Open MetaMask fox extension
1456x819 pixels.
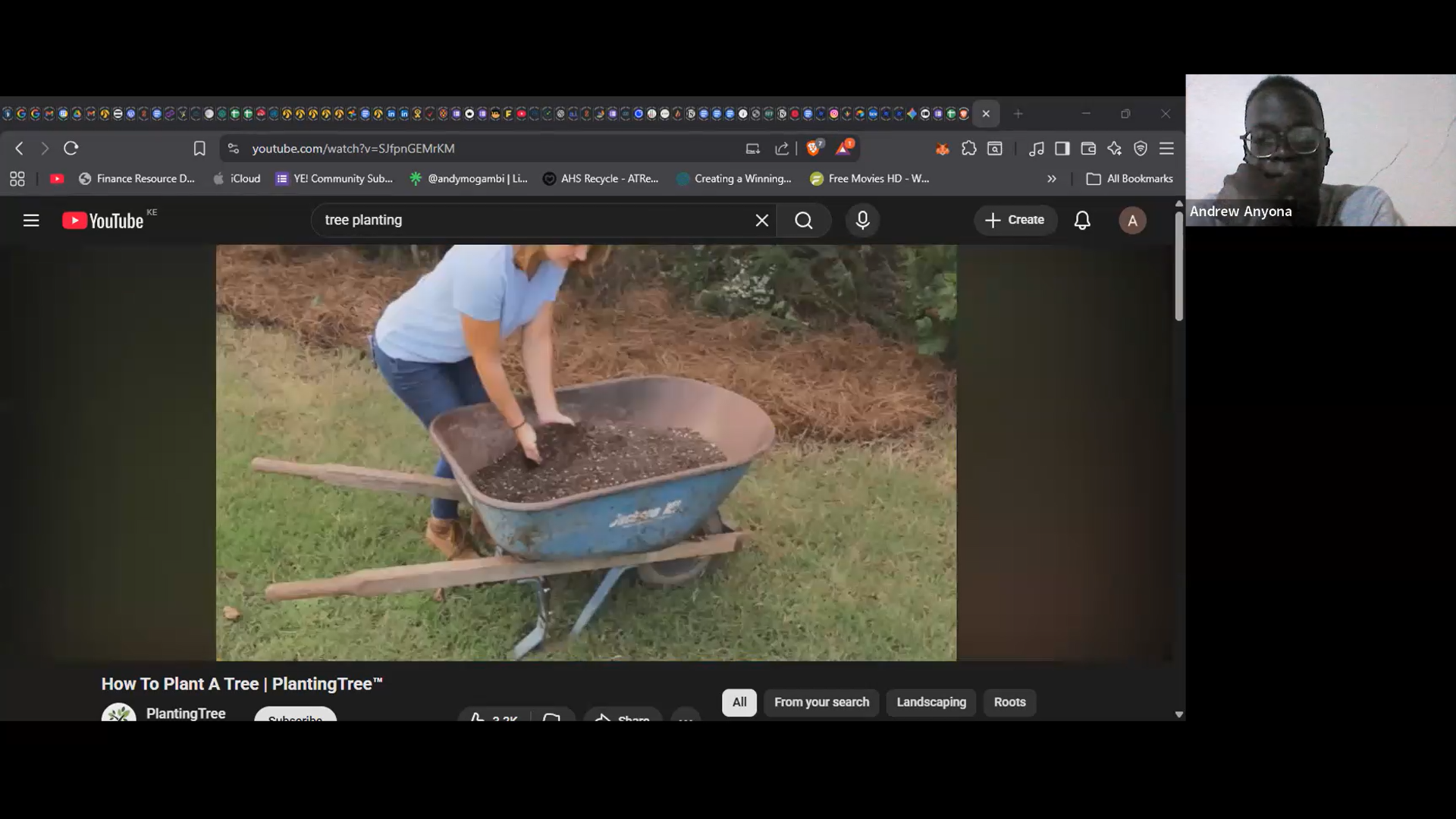[x=942, y=149]
